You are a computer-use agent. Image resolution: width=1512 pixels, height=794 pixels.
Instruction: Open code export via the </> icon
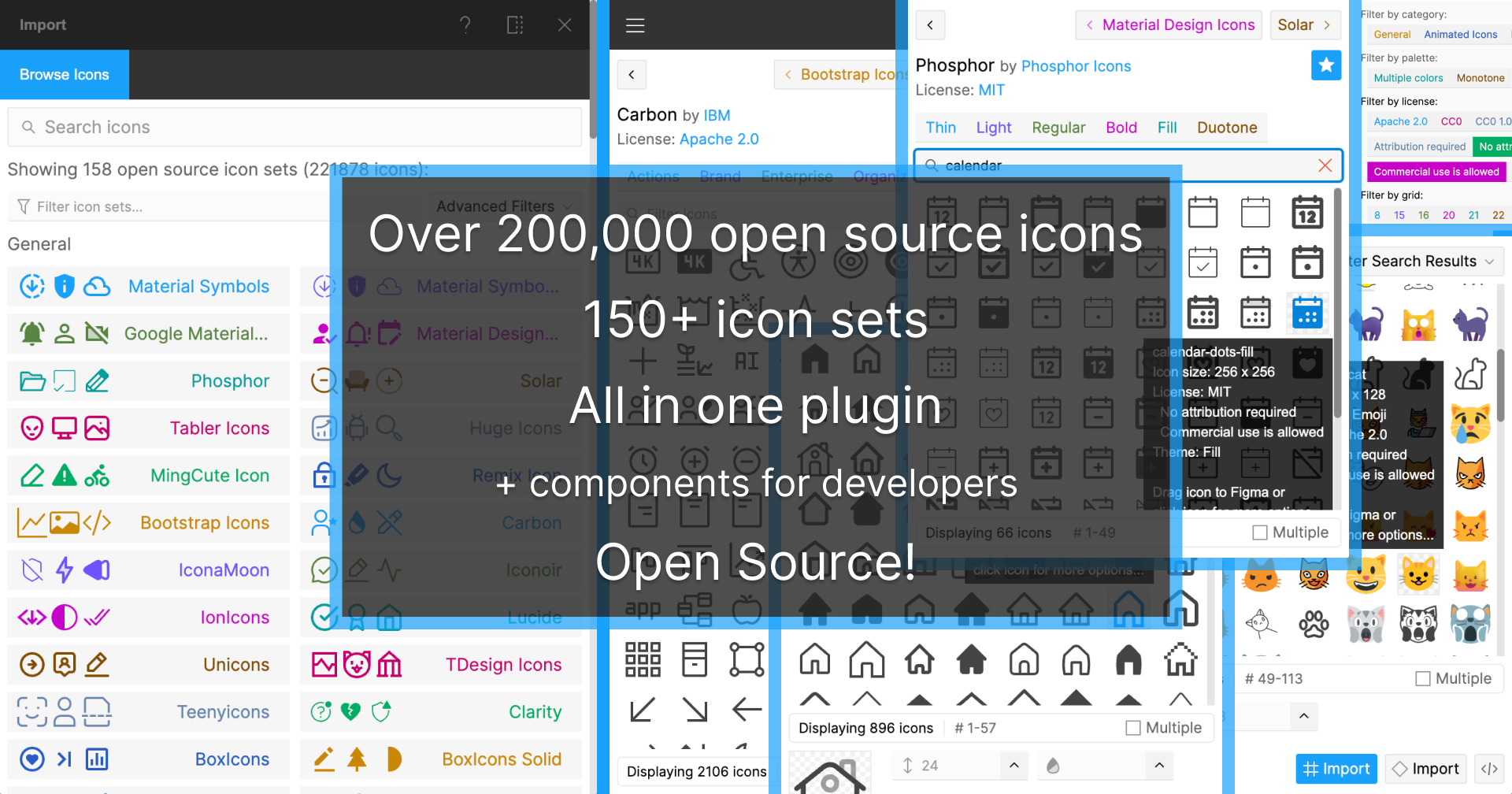point(1491,768)
